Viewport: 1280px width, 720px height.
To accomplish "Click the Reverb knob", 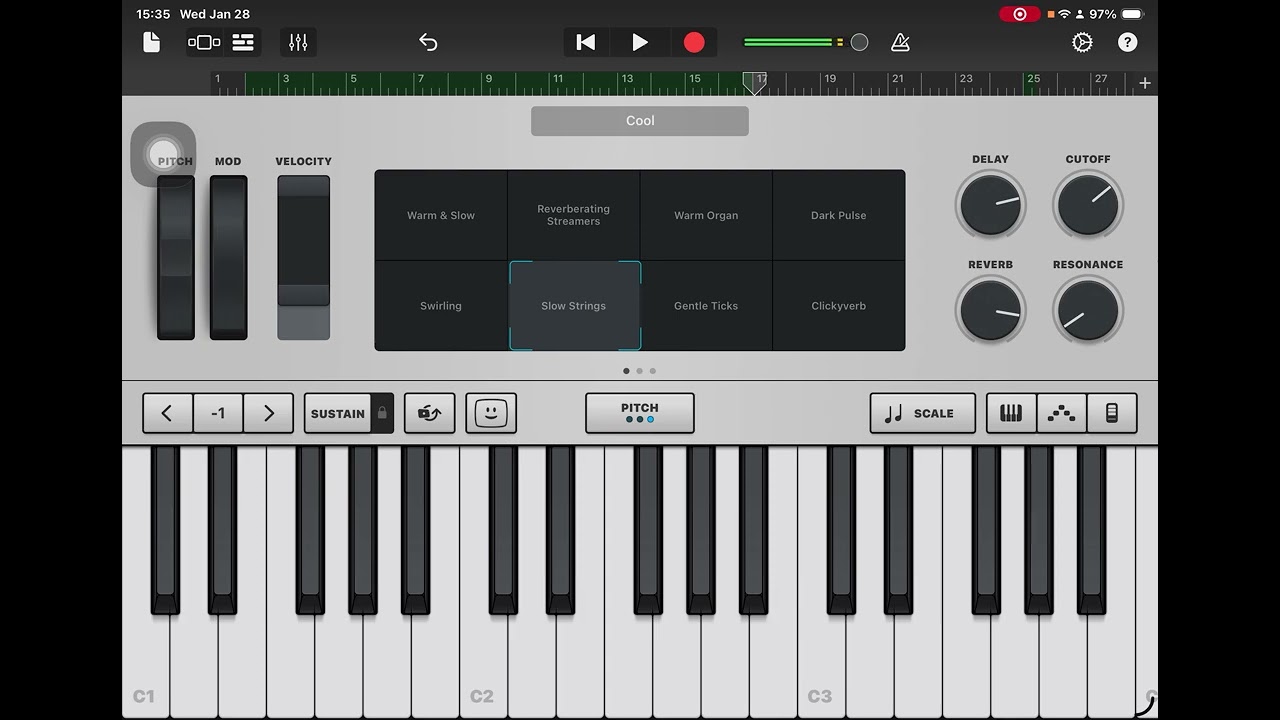I will coord(990,310).
